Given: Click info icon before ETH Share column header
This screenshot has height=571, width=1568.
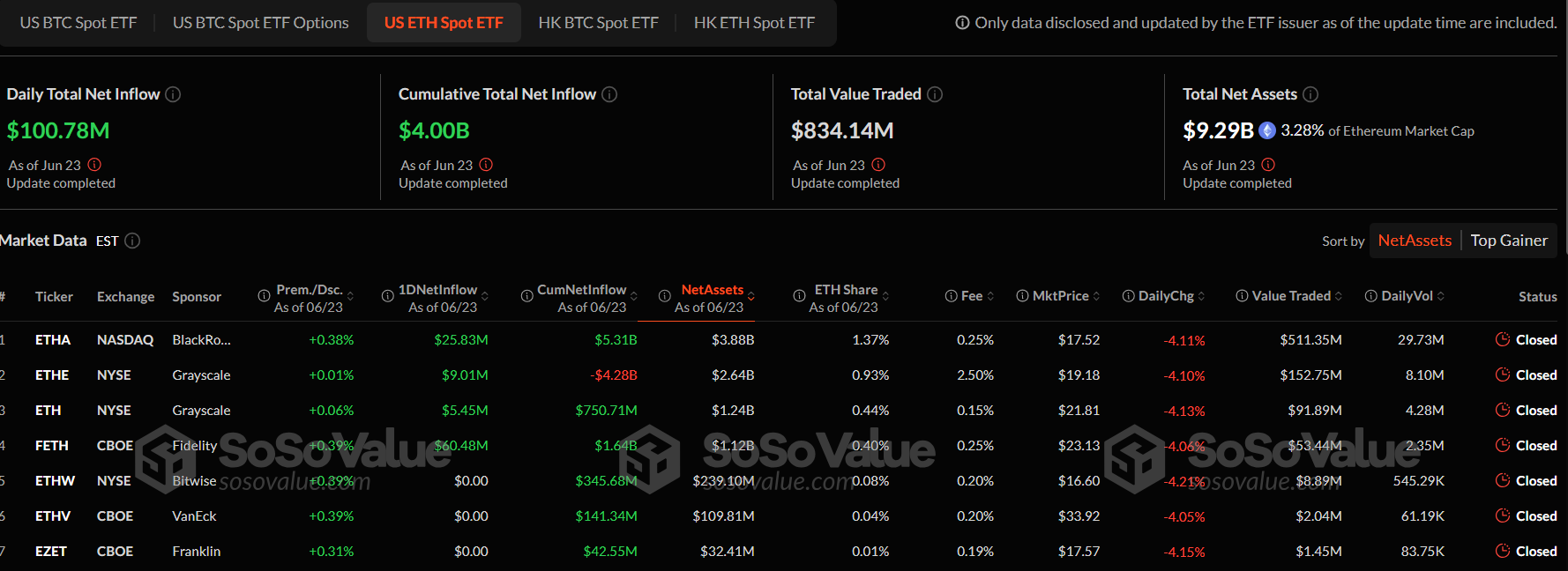Looking at the screenshot, I should click(x=799, y=296).
